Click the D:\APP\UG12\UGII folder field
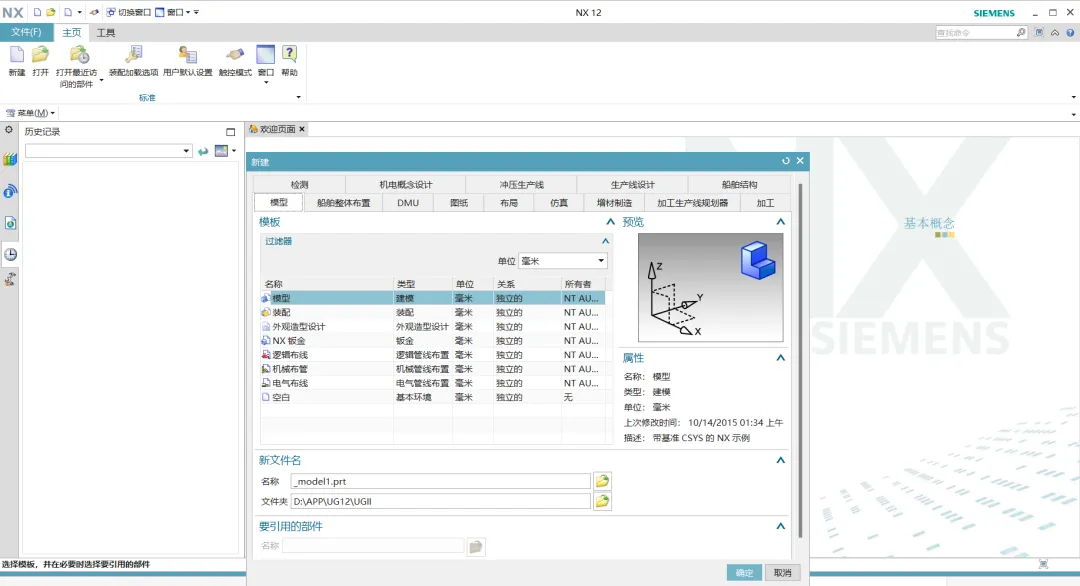 (440, 501)
